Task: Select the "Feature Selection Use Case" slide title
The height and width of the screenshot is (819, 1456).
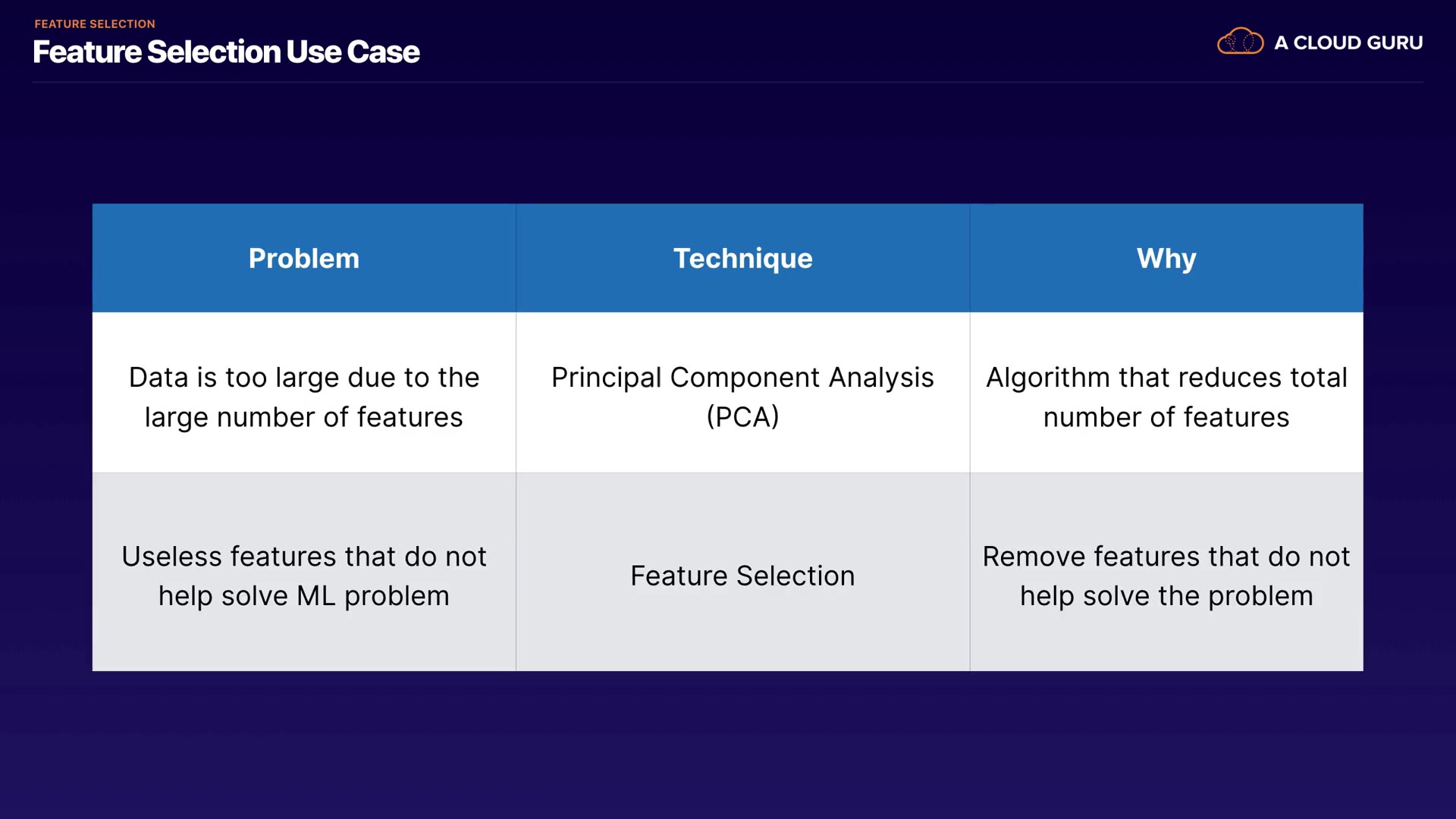Action: click(x=226, y=52)
